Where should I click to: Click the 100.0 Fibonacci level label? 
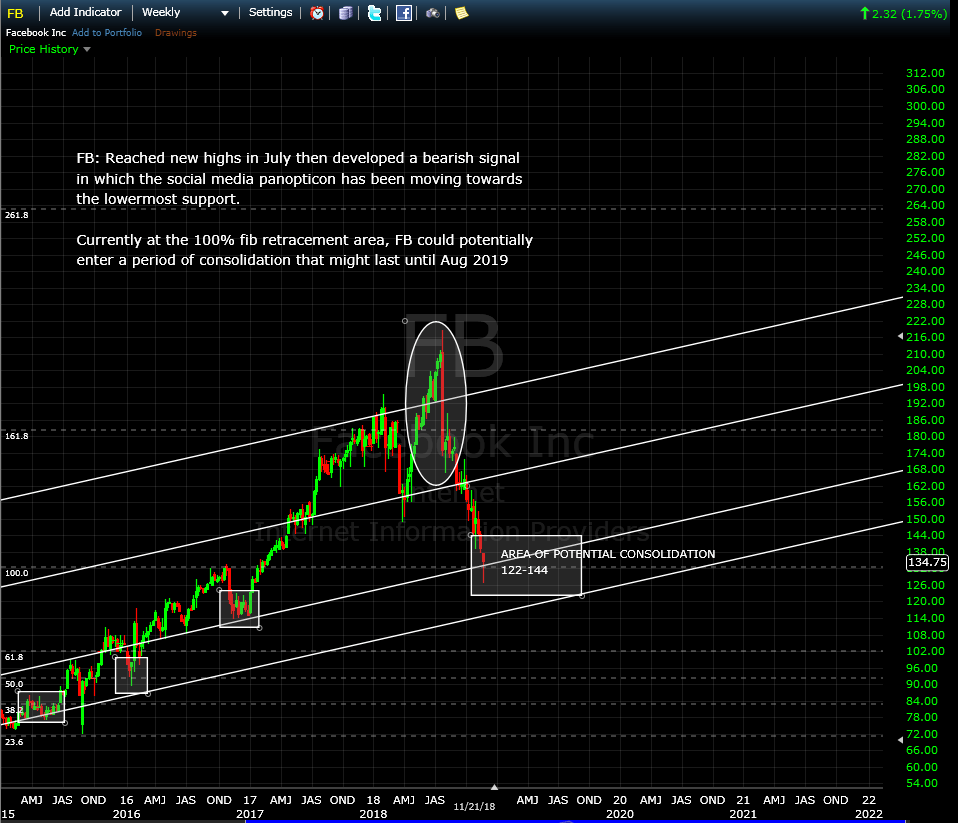point(16,572)
